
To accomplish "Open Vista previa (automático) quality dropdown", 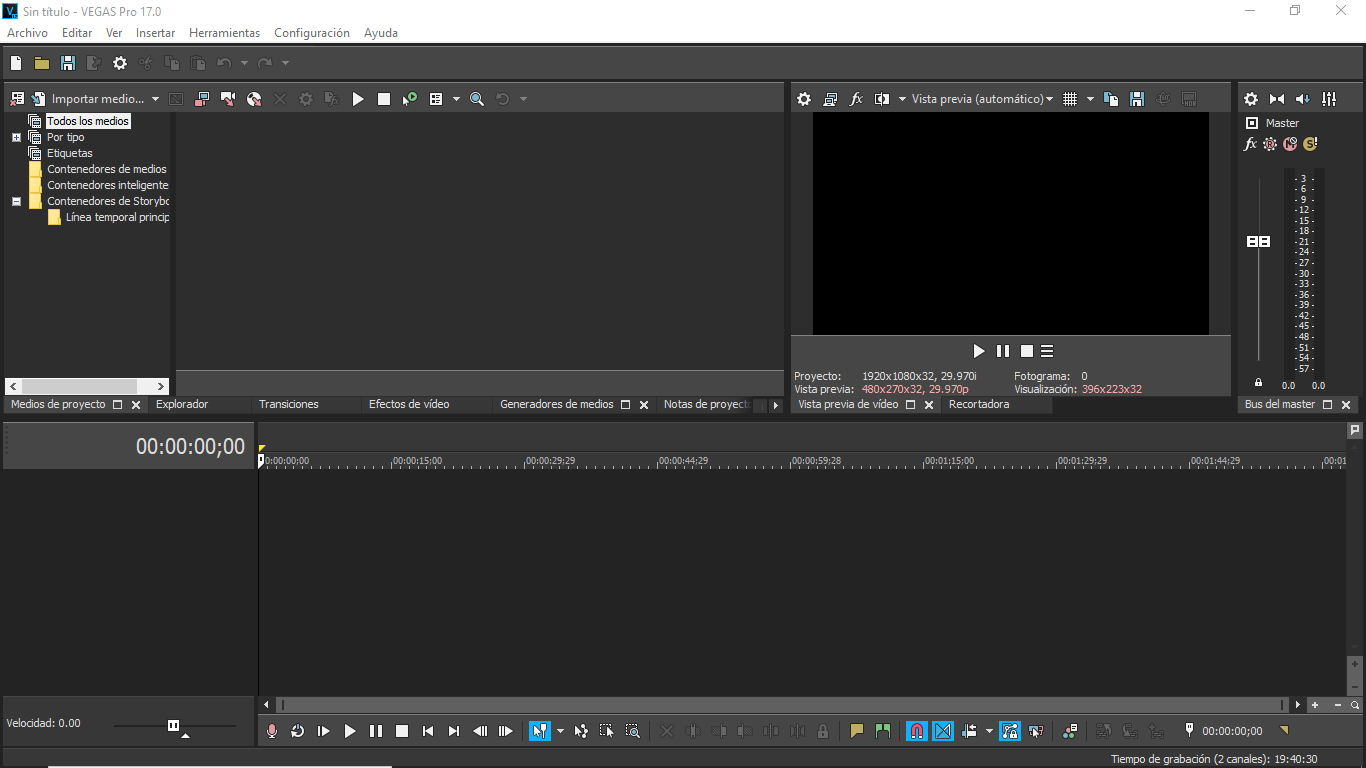I will pos(982,99).
